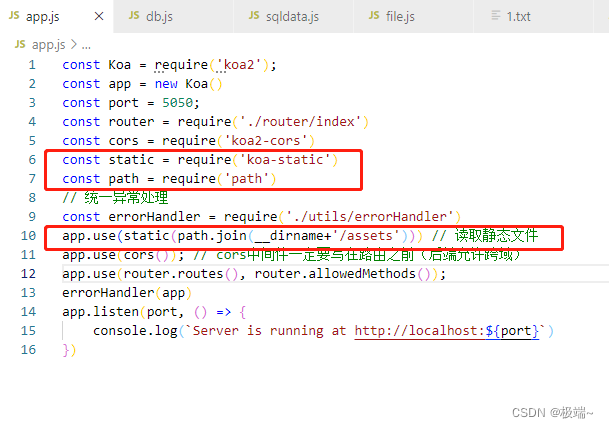
Task: Click the './router/index' string
Action: (300, 122)
